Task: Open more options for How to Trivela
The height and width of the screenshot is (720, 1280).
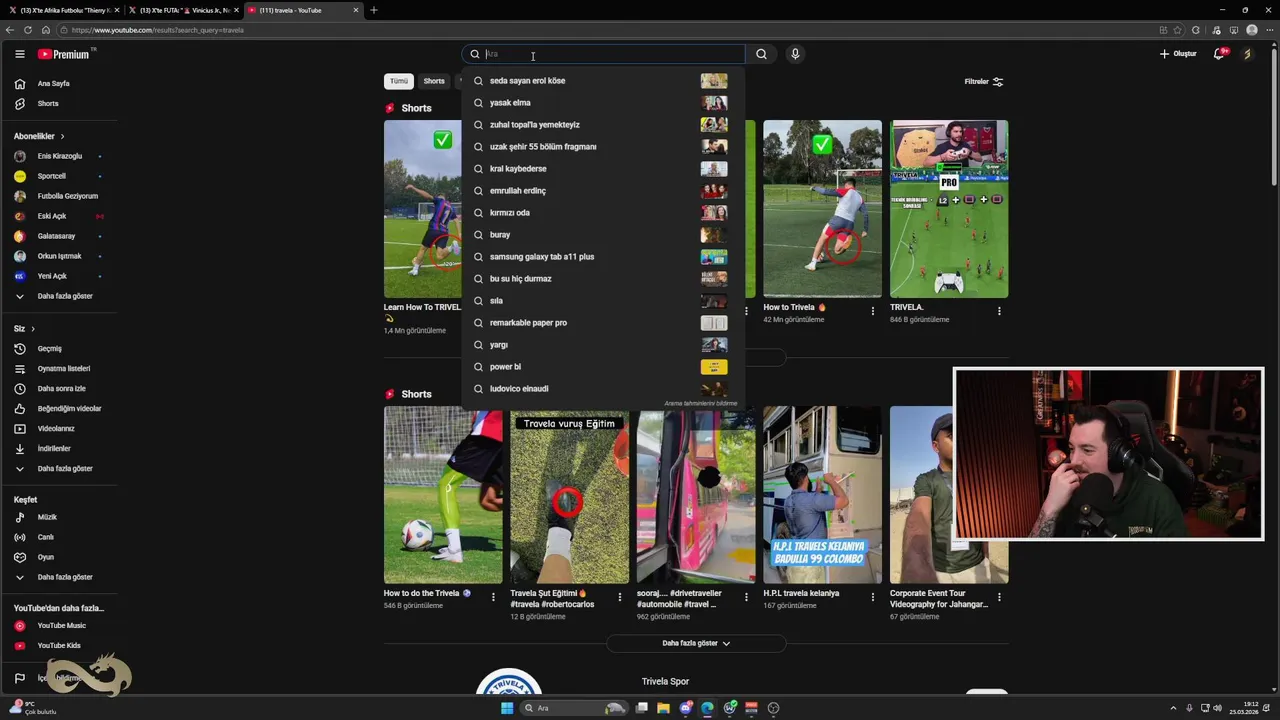Action: pos(873,311)
